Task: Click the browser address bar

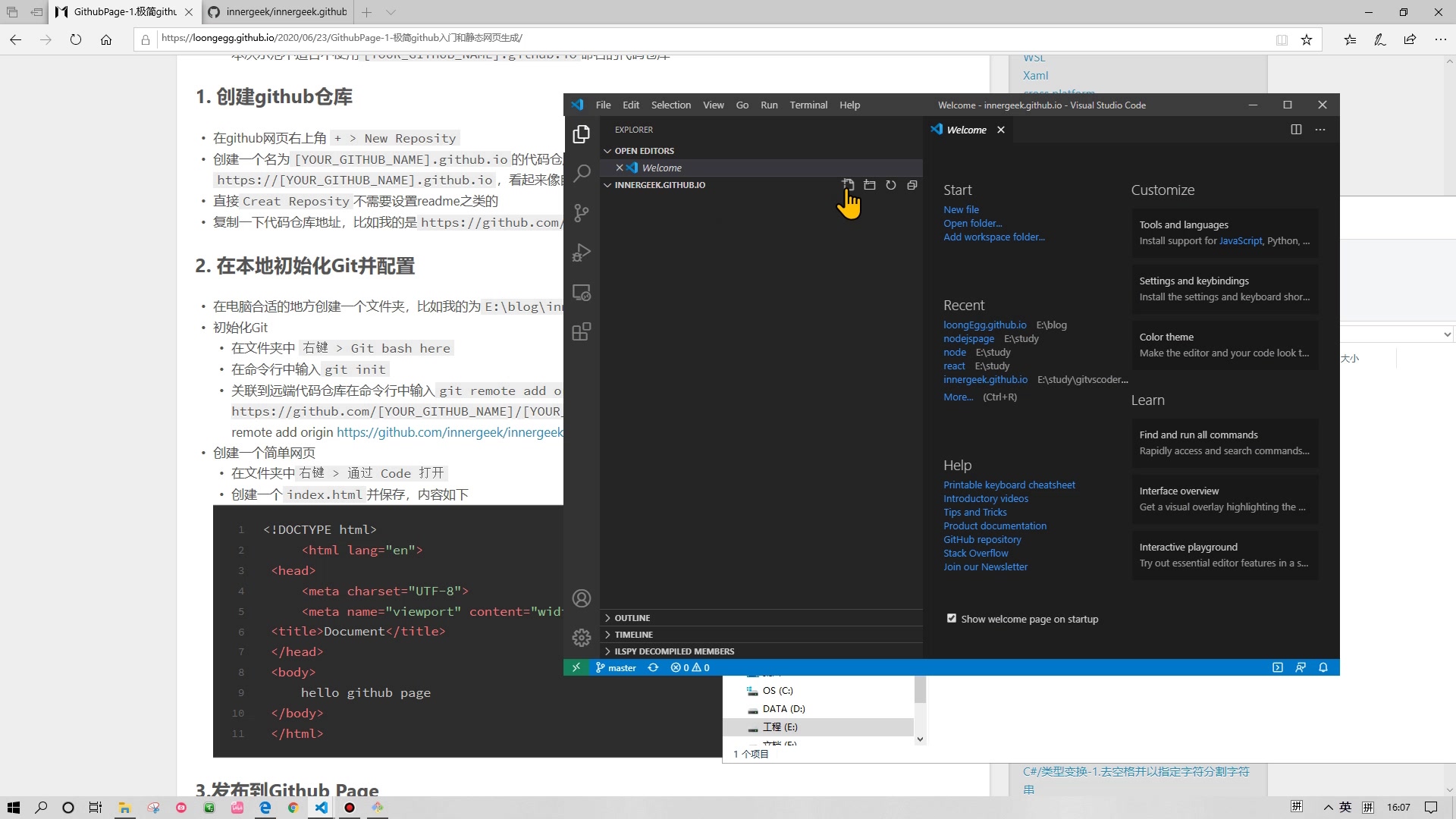Action: pos(713,38)
